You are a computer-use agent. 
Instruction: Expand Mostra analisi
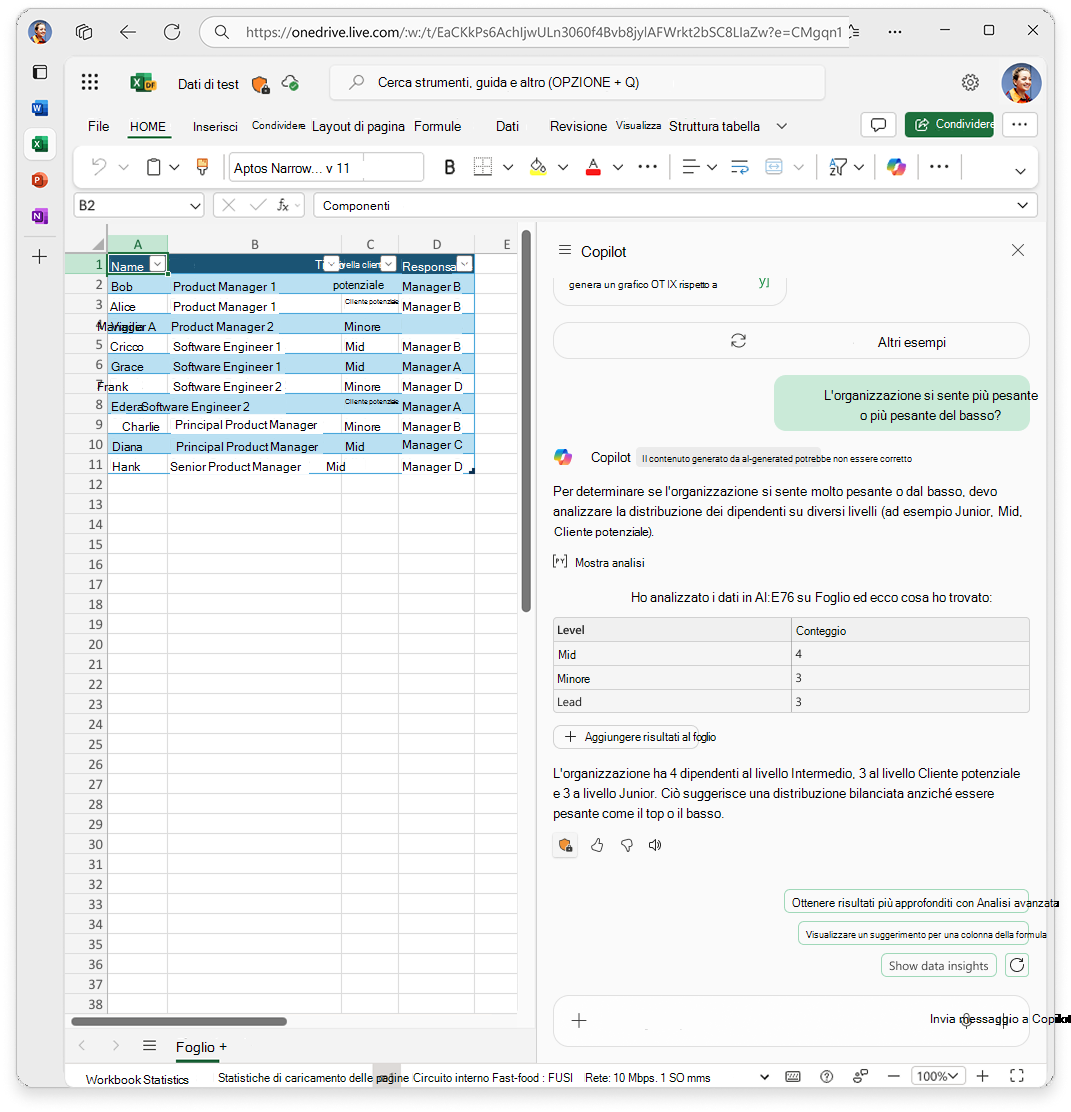(600, 562)
